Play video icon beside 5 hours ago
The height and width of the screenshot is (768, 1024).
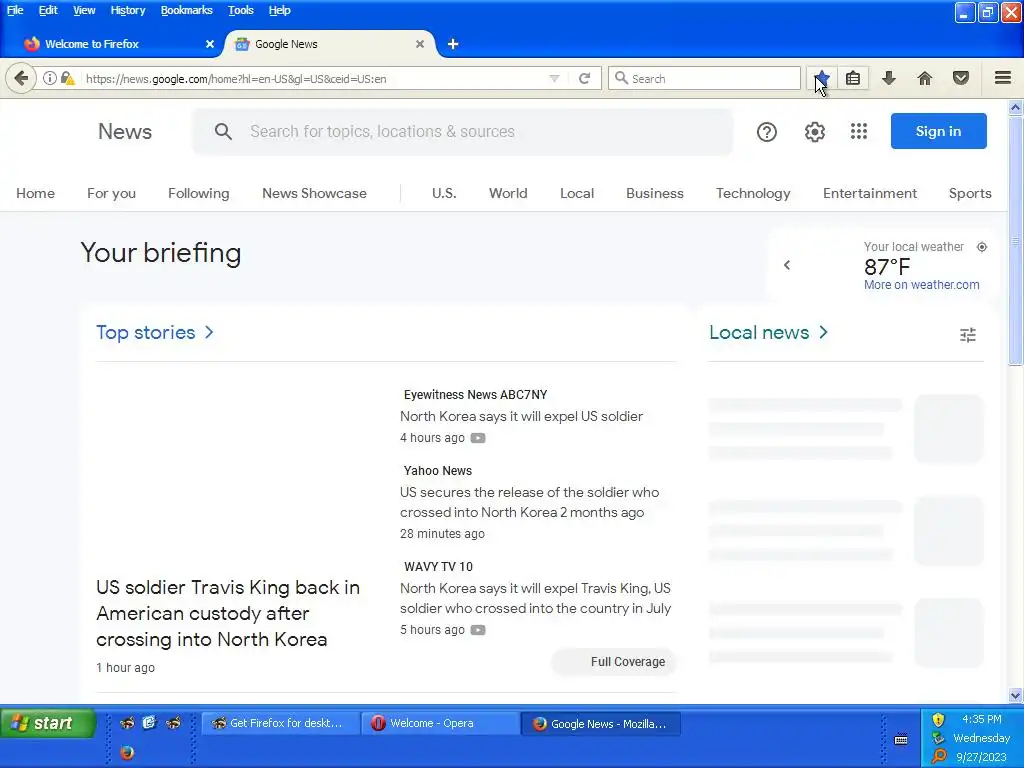[478, 630]
